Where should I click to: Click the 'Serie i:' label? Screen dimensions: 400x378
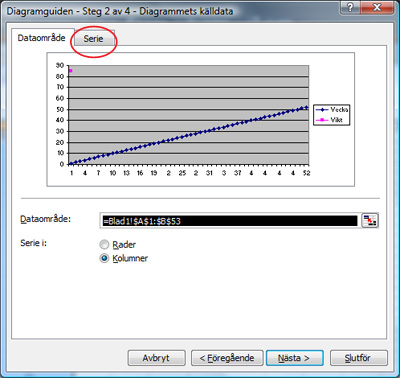34,243
